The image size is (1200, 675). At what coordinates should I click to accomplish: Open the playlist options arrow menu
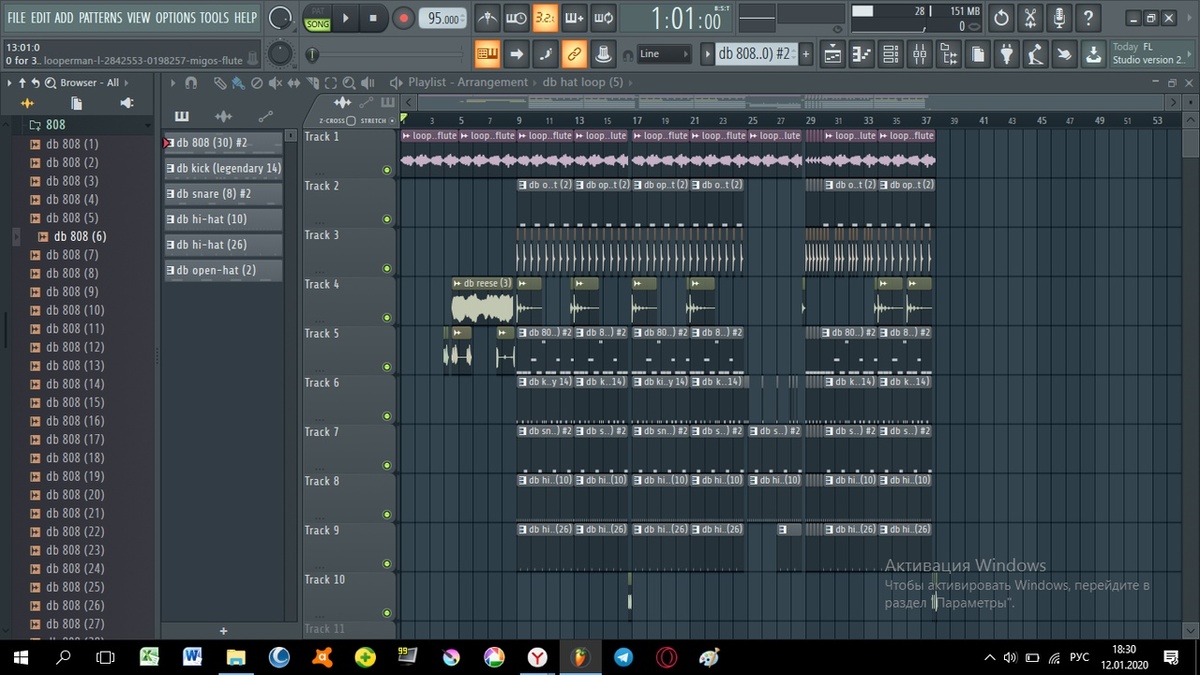[x=174, y=83]
